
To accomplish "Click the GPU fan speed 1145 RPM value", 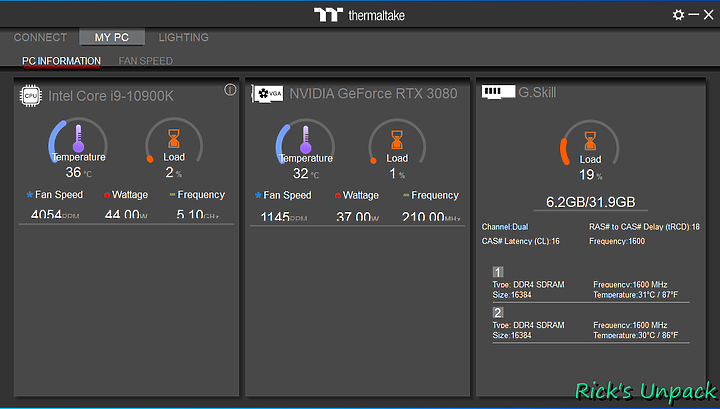I will (284, 216).
